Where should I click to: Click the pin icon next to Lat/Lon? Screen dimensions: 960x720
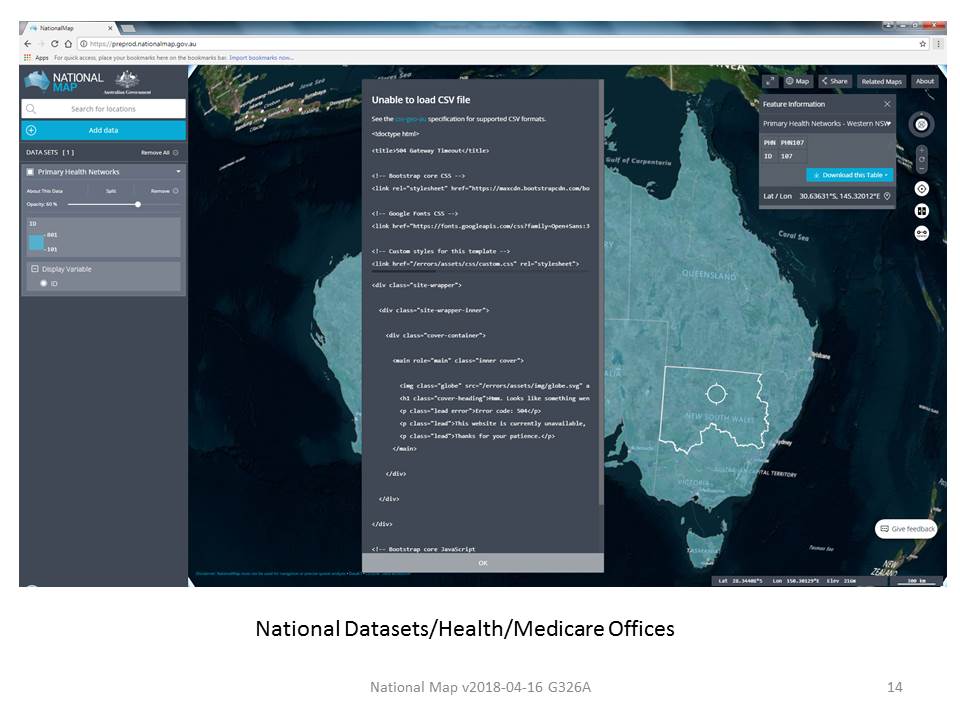click(x=887, y=196)
